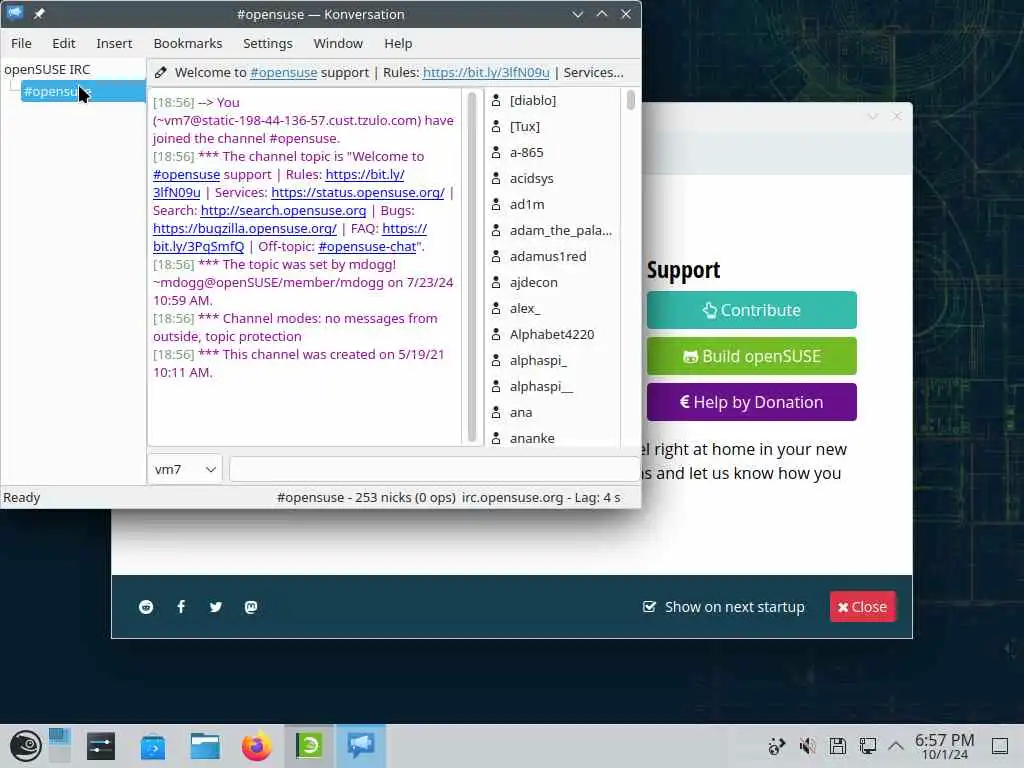Click the #opensuse link in topic bar

click(x=283, y=72)
